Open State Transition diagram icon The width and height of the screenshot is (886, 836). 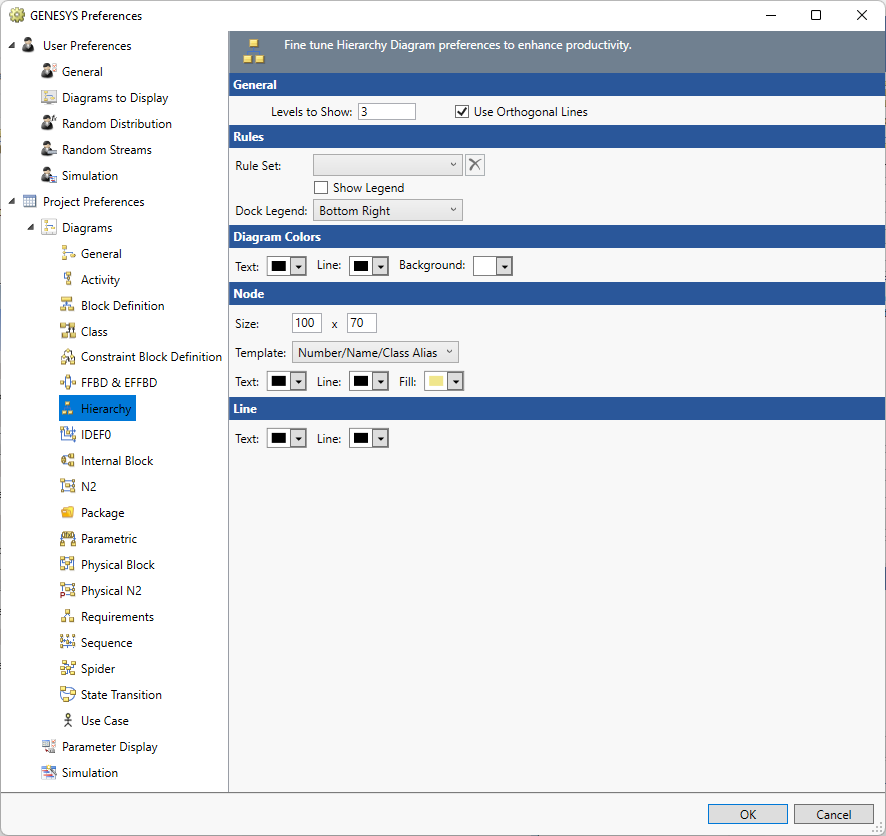click(x=68, y=695)
